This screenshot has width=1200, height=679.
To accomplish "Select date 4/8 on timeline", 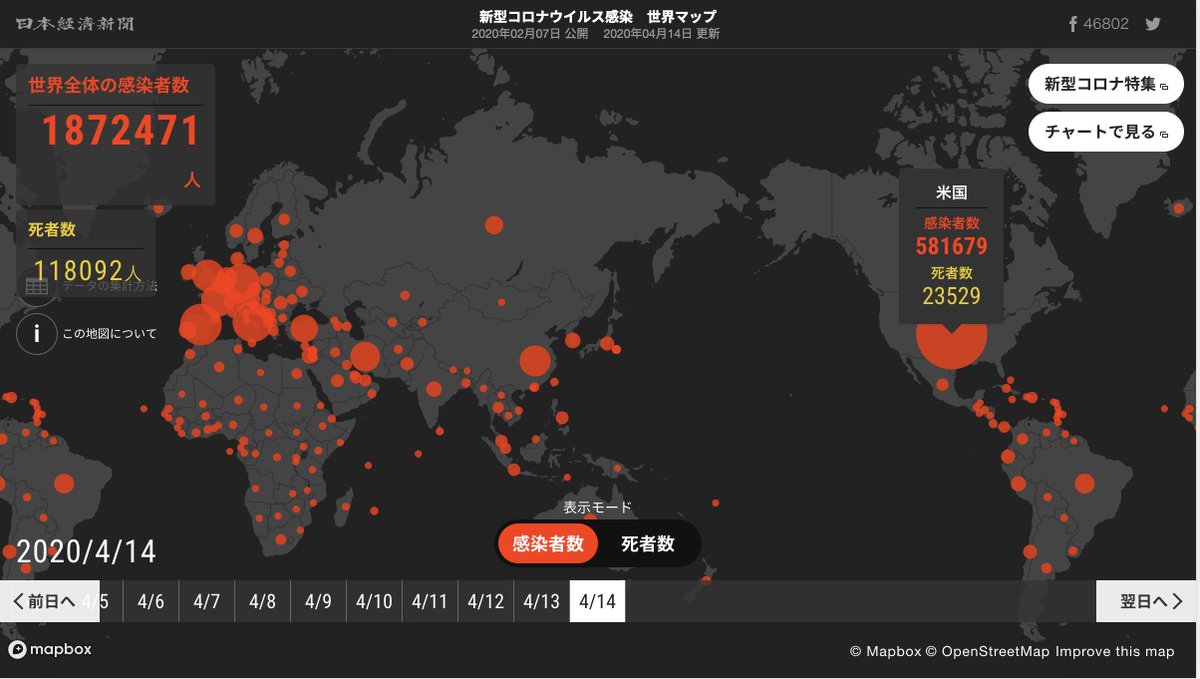I will click(x=263, y=601).
